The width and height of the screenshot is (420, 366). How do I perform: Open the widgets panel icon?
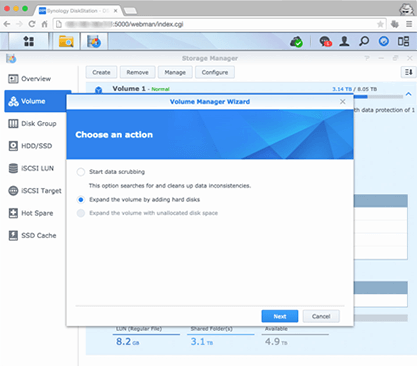pos(403,41)
